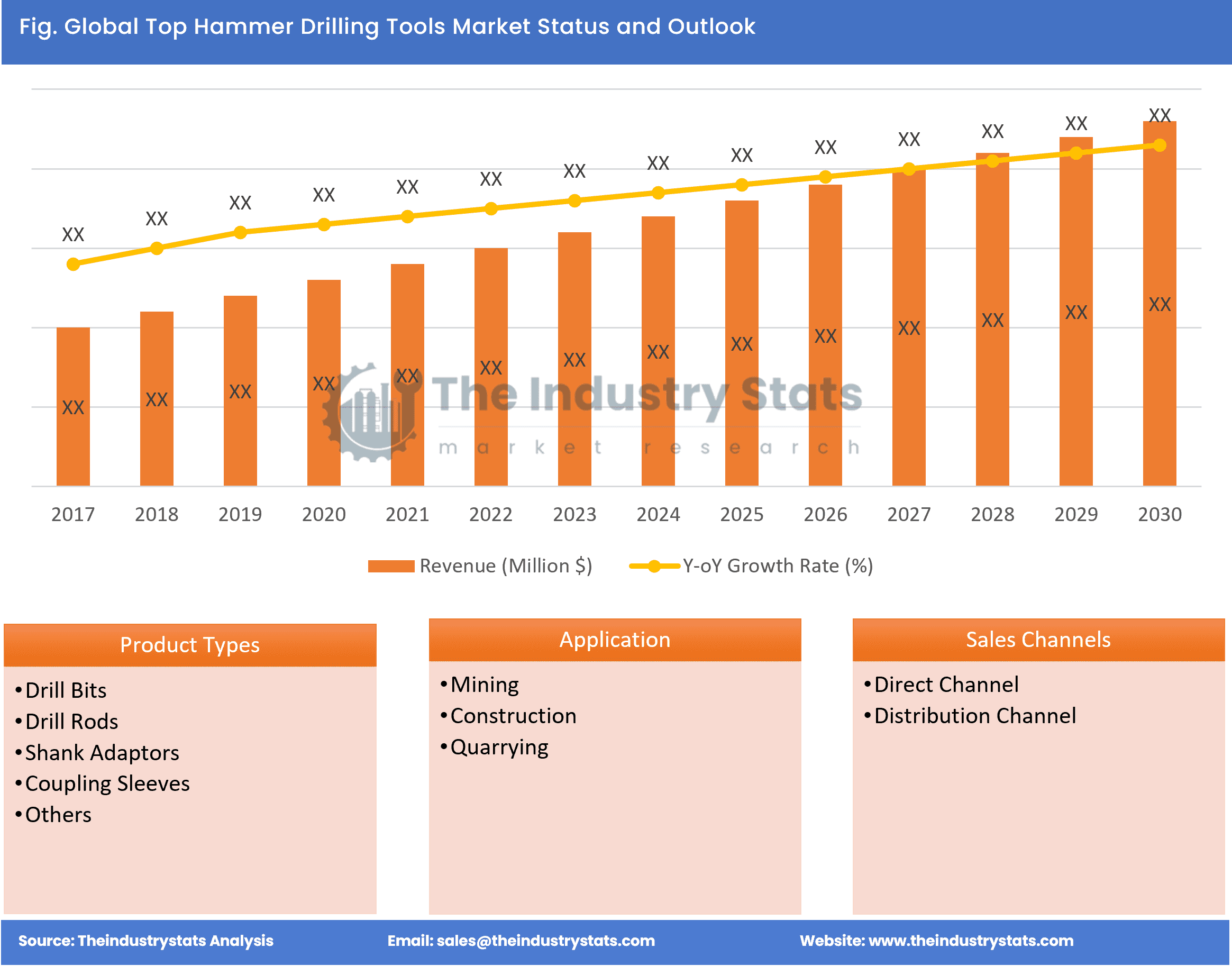Open the www.theindustrystats.com website link

(x=971, y=941)
